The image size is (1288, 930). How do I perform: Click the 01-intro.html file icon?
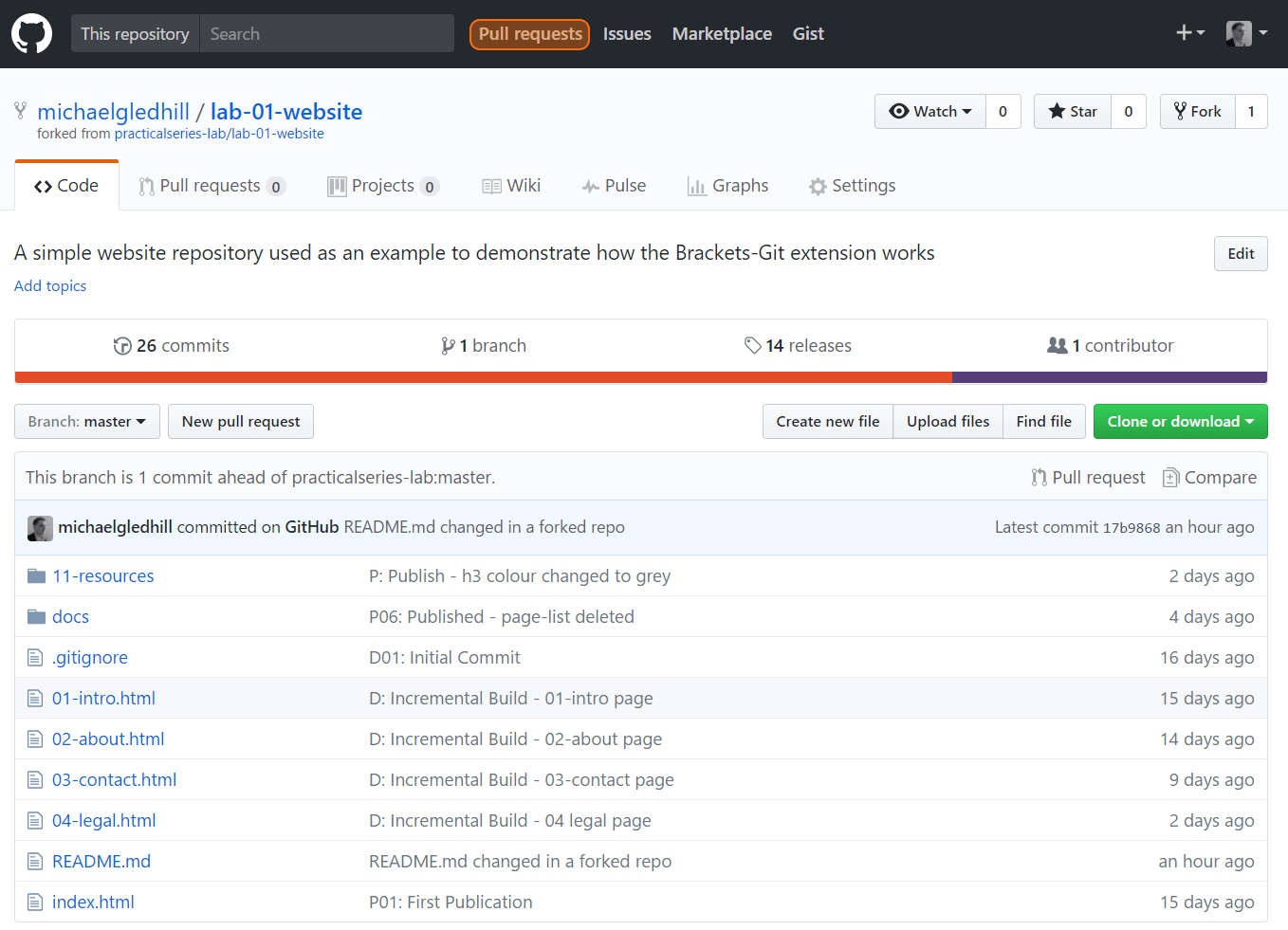click(35, 698)
